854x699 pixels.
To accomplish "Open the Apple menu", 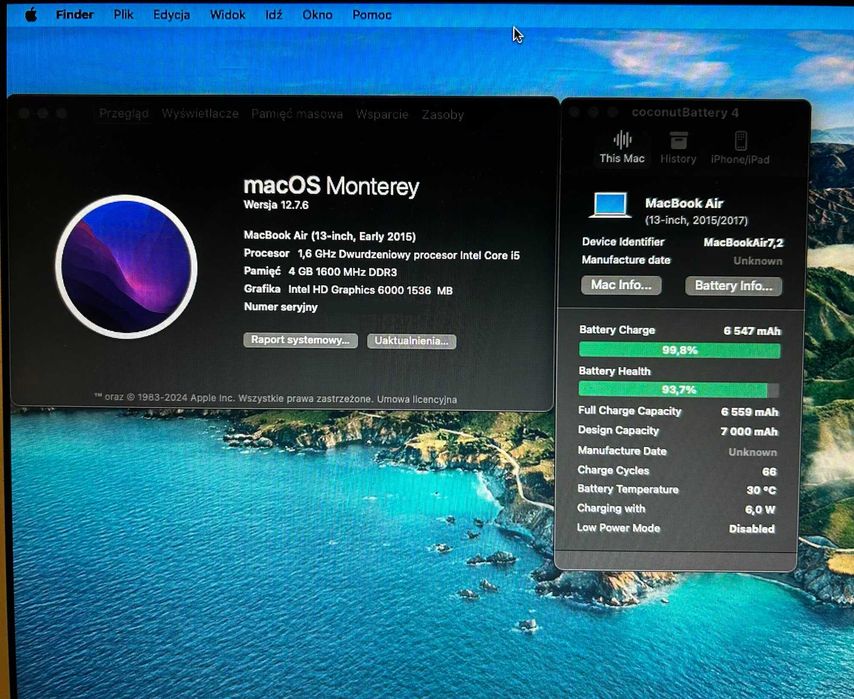I will [x=31, y=15].
